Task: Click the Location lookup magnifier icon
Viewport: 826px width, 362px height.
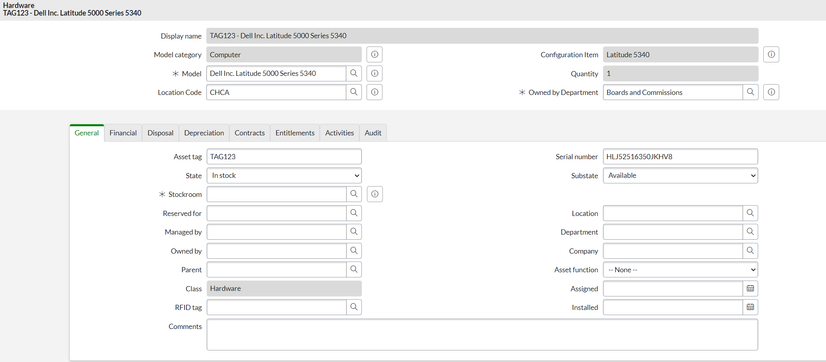Action: click(751, 213)
